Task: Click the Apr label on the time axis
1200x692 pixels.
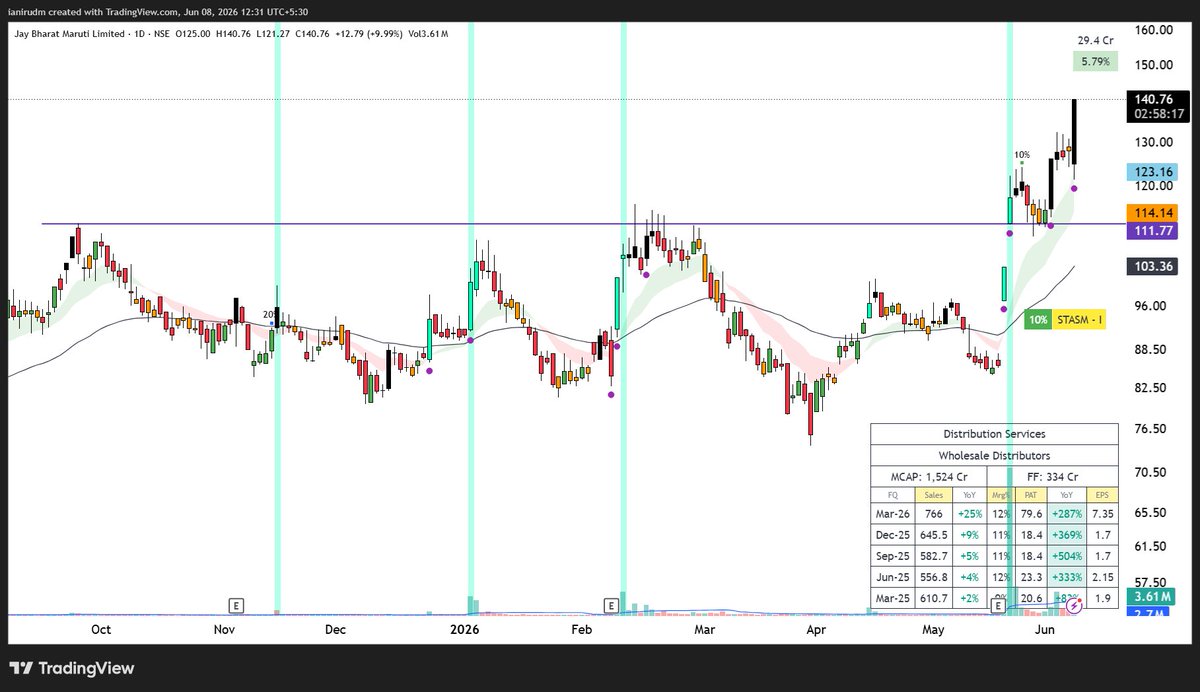Action: click(816, 630)
